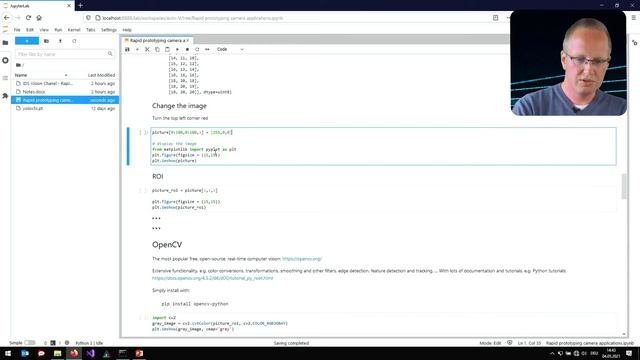
Task: Click the trusted notebook shield icon
Action: point(509,343)
